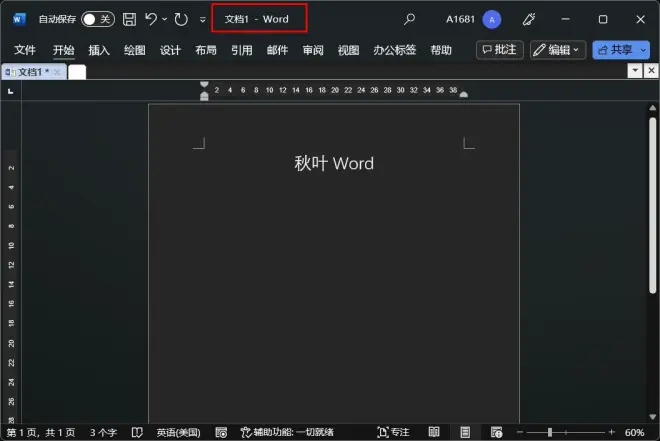Click the Word application logo icon
This screenshot has height=441, width=660.
tap(19, 19)
